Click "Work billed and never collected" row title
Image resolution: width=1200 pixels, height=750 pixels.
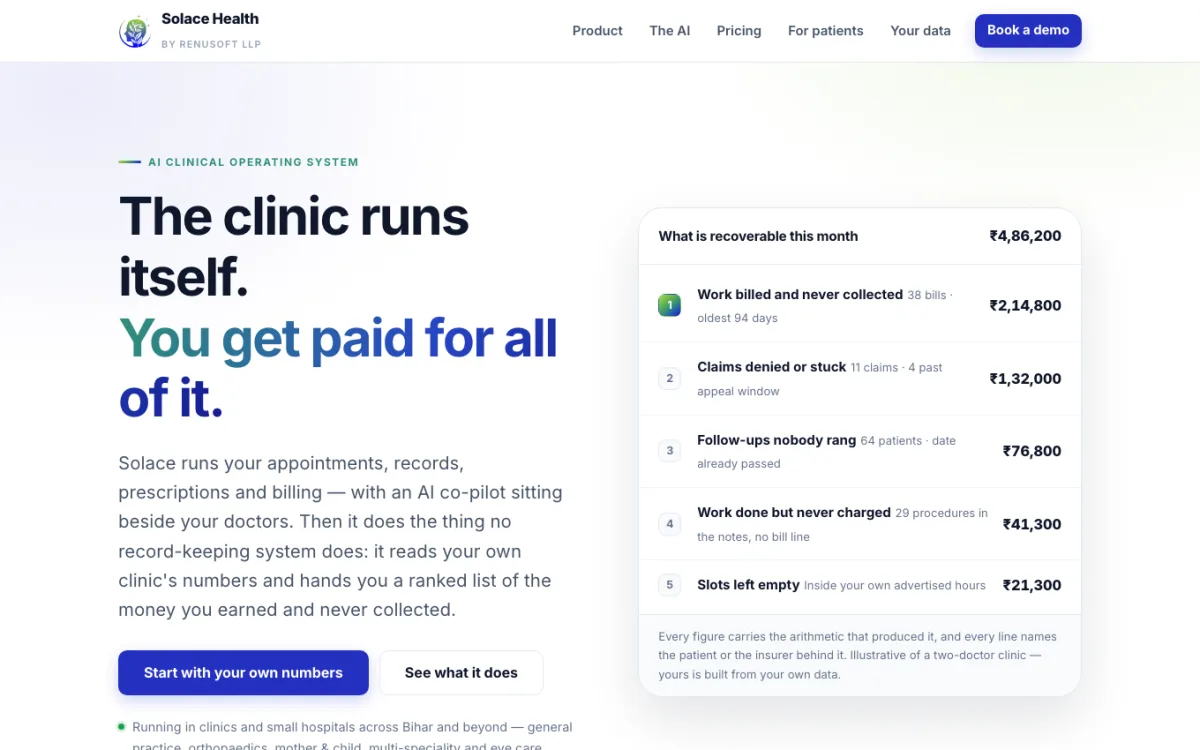point(800,295)
